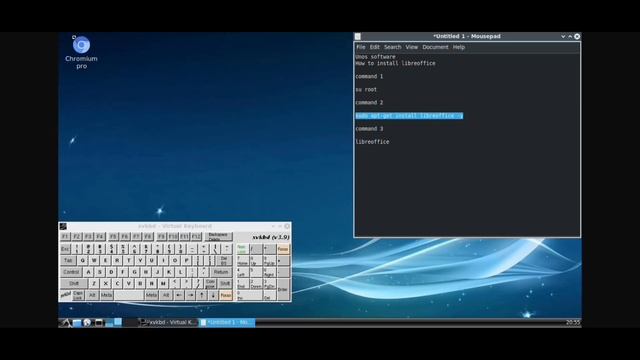Click the highlighted sudo apt-get install line

tap(409, 116)
